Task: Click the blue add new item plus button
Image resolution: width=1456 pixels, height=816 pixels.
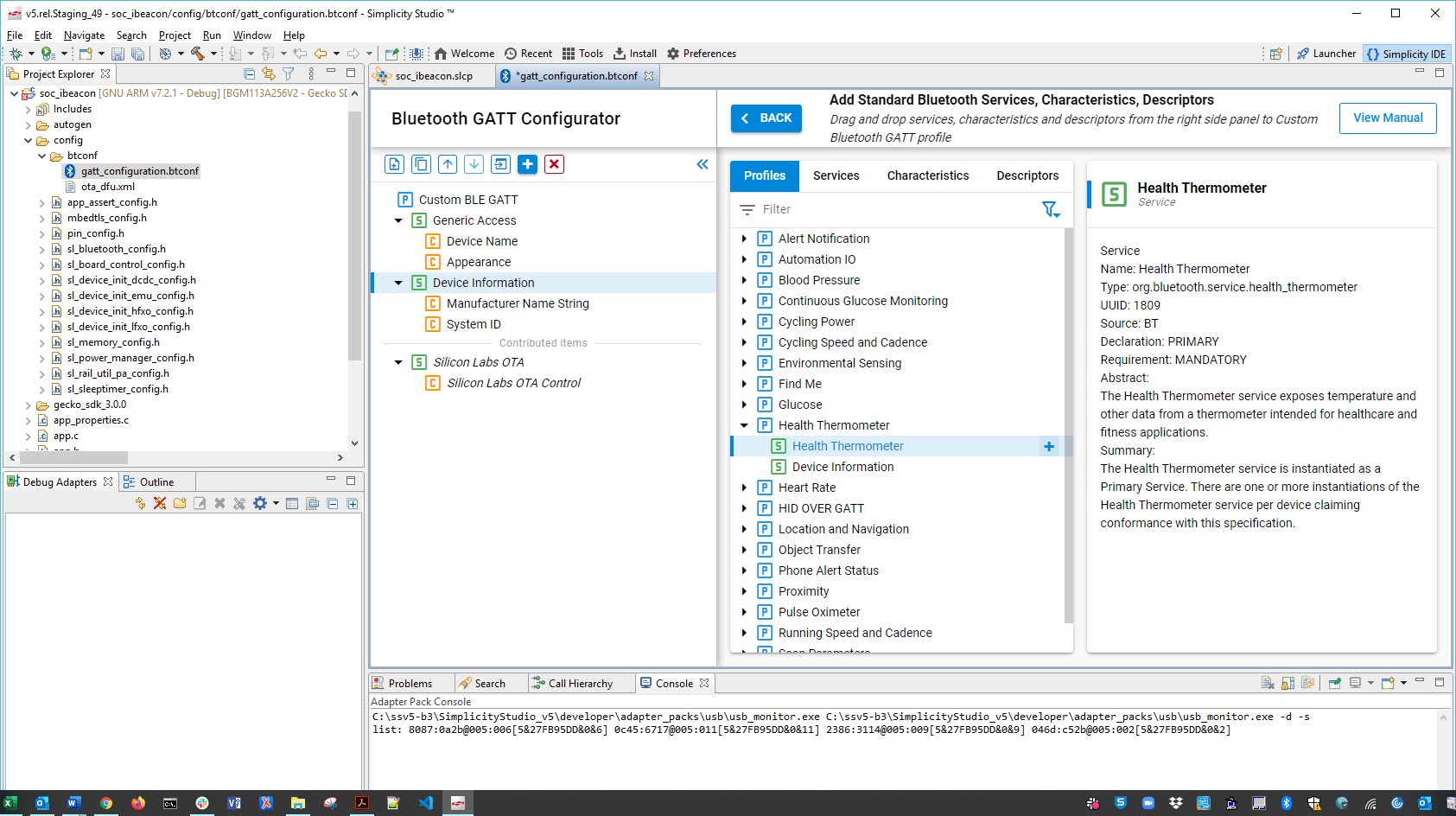Action: tap(528, 164)
